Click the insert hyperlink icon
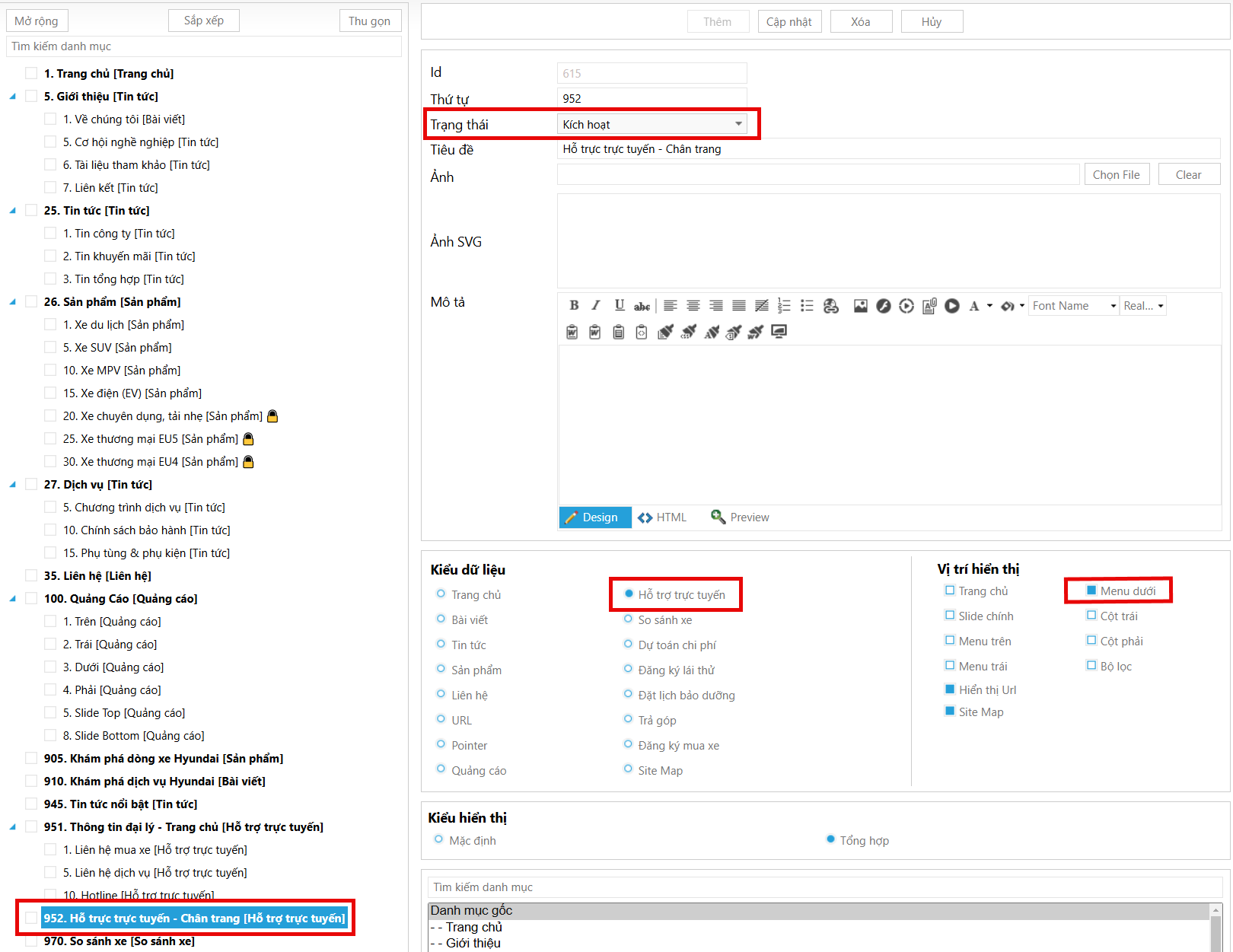 831,306
